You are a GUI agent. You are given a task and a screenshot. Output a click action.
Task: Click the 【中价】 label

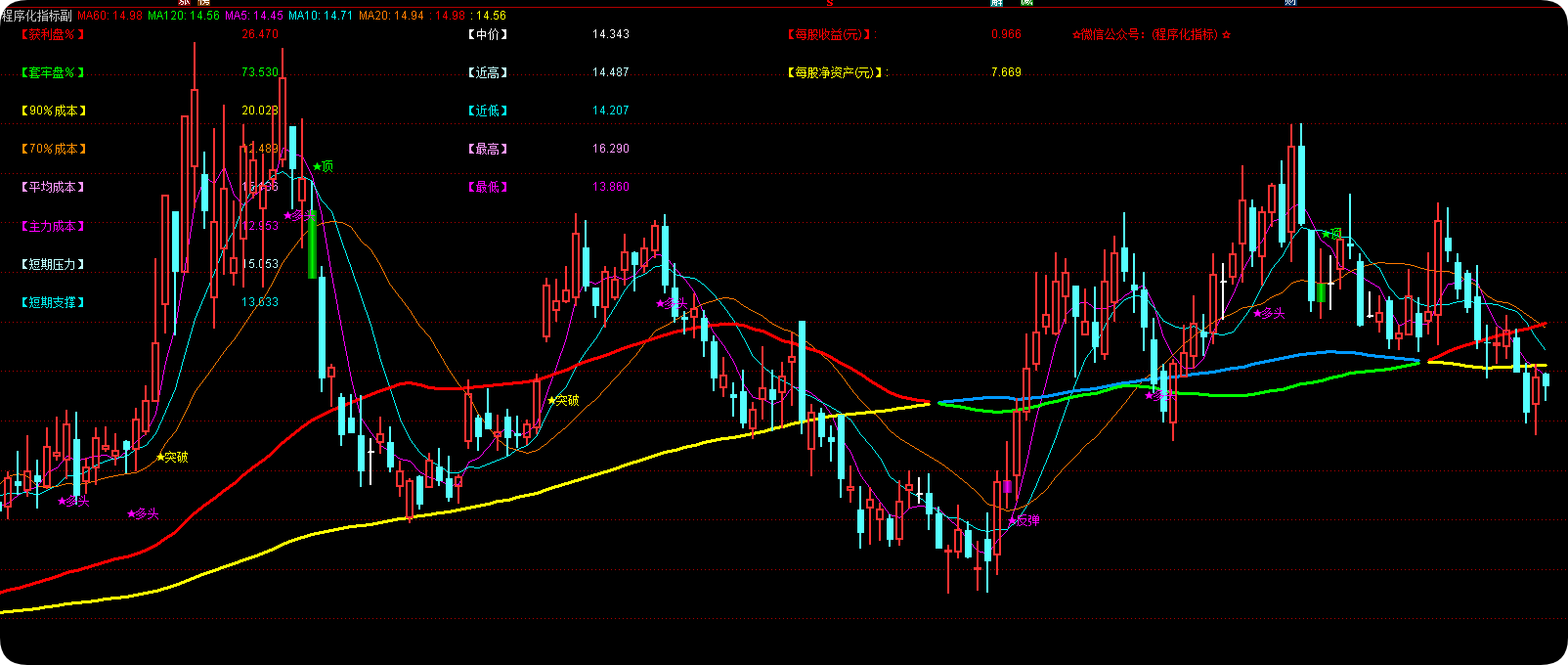(x=489, y=34)
